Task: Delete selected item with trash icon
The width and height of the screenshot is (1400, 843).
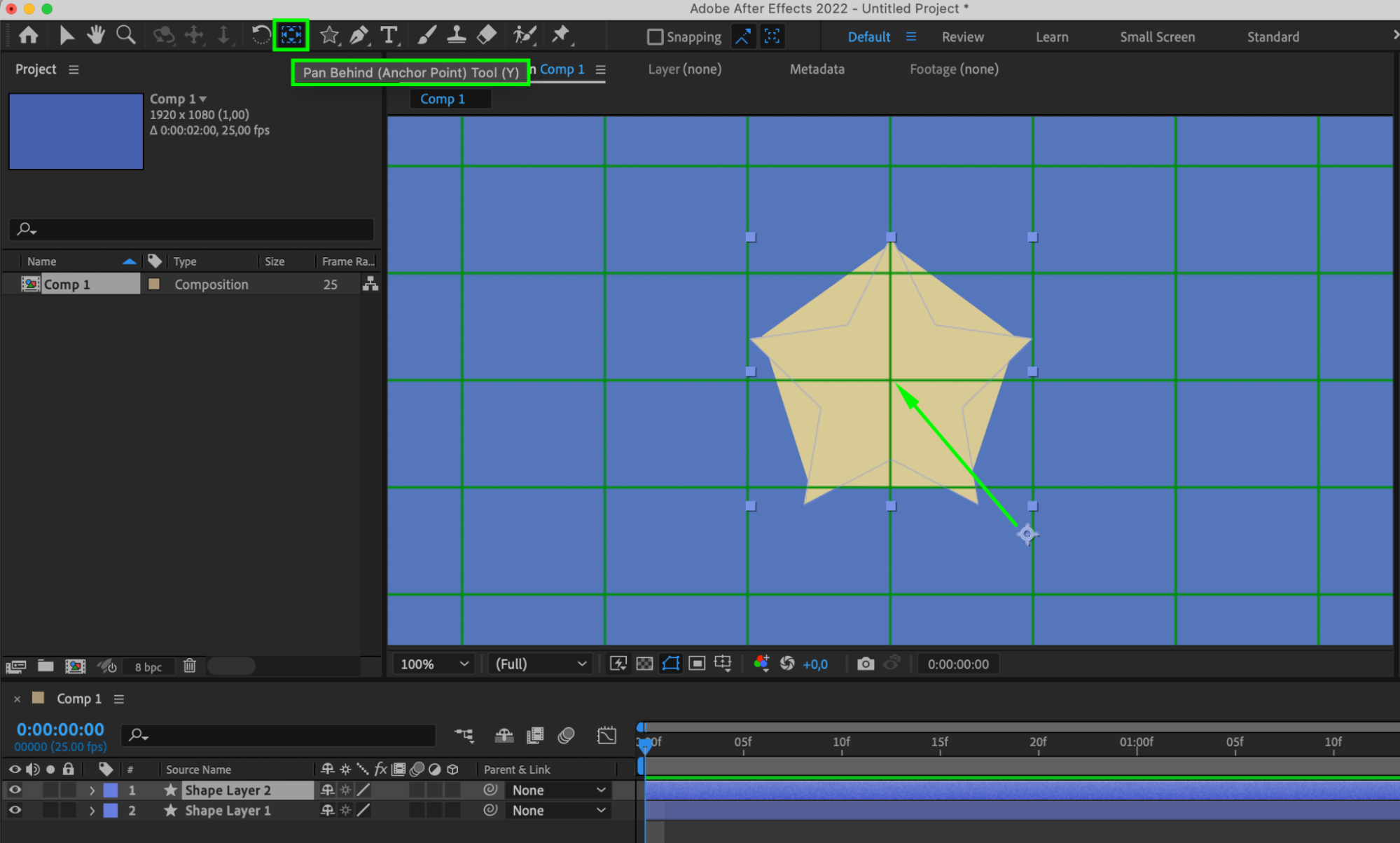Action: [x=190, y=666]
